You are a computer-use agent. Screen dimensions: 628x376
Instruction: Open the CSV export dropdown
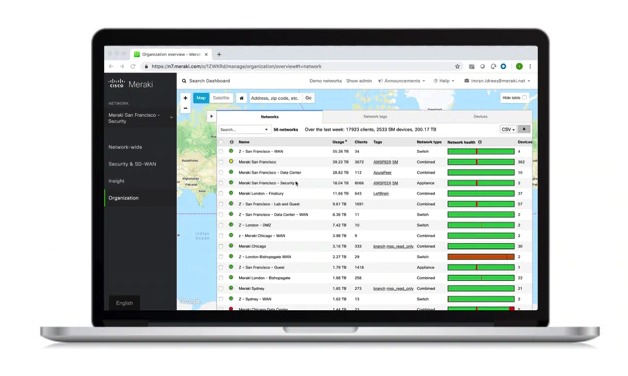pos(508,129)
